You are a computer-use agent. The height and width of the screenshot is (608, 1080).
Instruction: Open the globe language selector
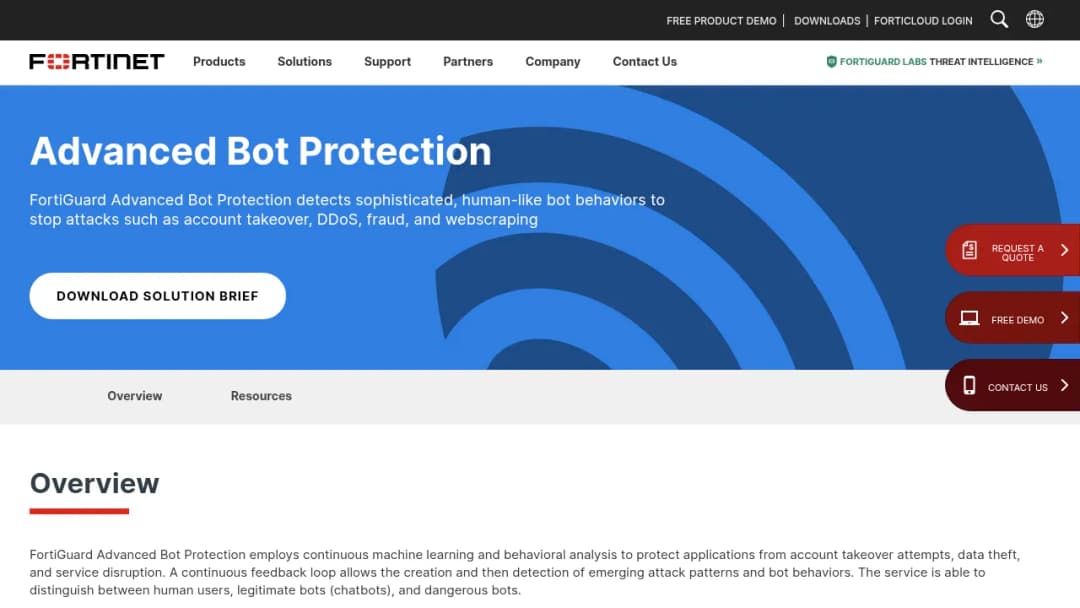click(x=1035, y=19)
